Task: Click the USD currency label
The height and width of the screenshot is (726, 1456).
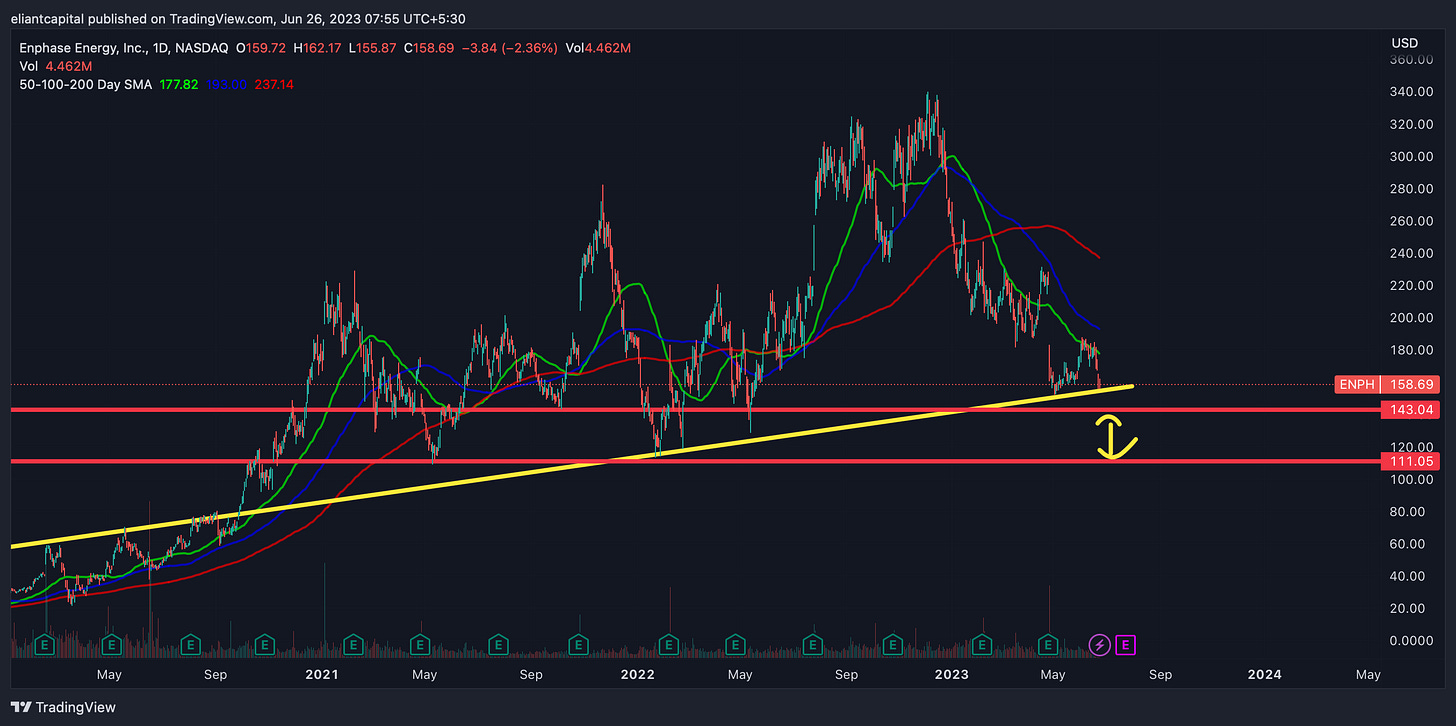Action: tap(1404, 43)
